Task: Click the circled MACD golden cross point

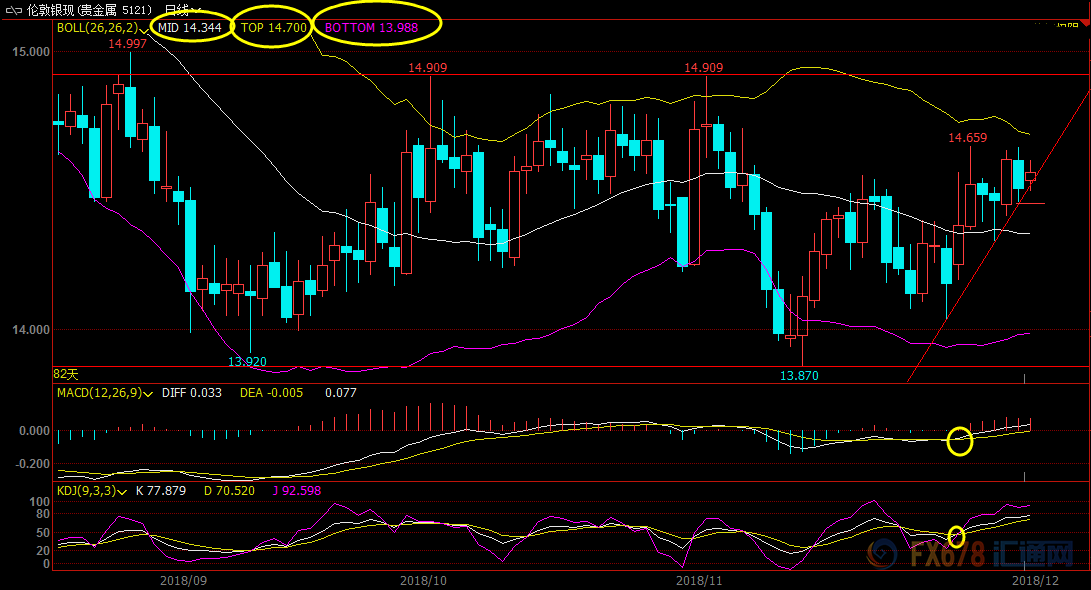Action: point(959,440)
